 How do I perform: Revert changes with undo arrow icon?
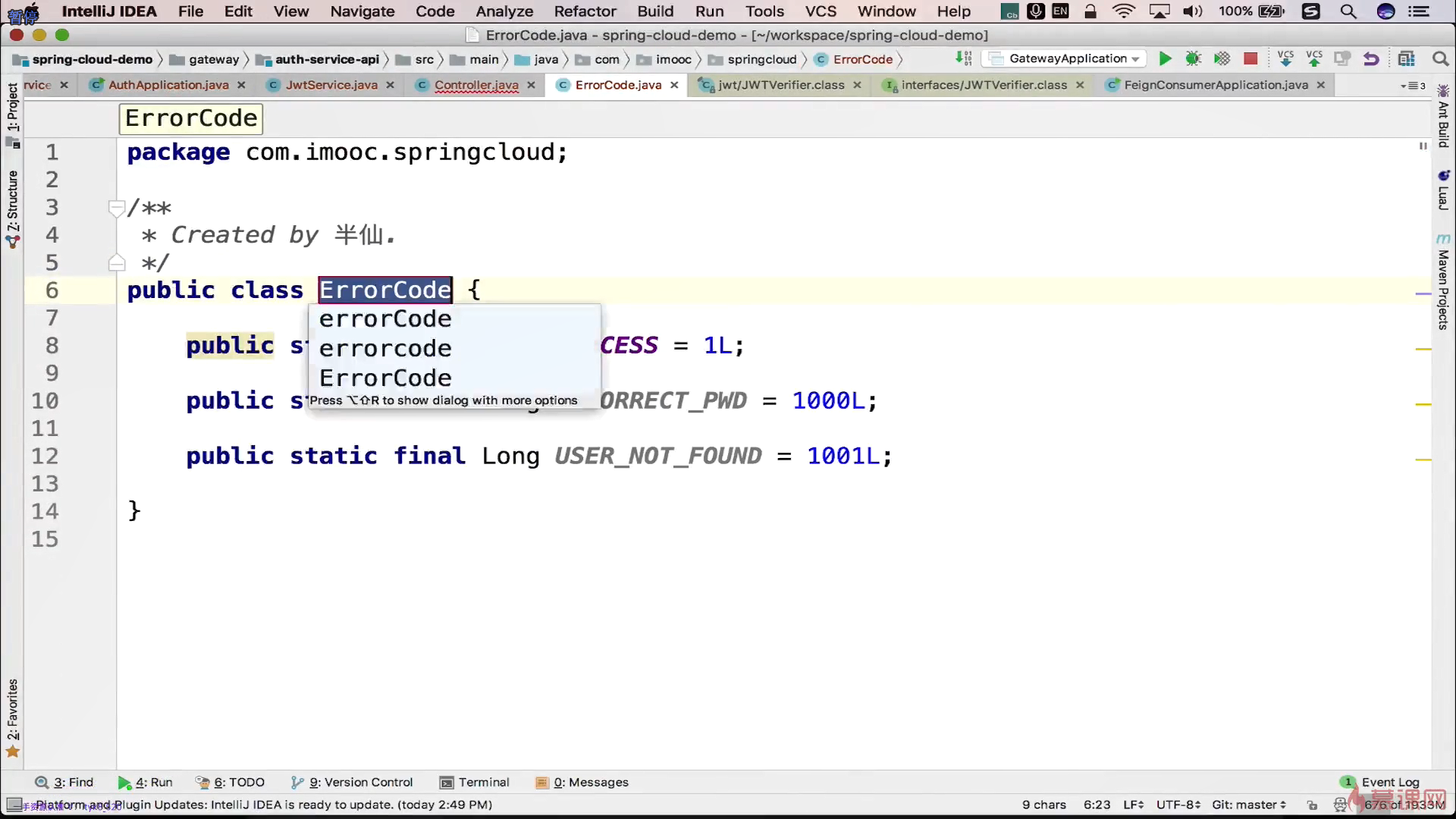[1371, 58]
